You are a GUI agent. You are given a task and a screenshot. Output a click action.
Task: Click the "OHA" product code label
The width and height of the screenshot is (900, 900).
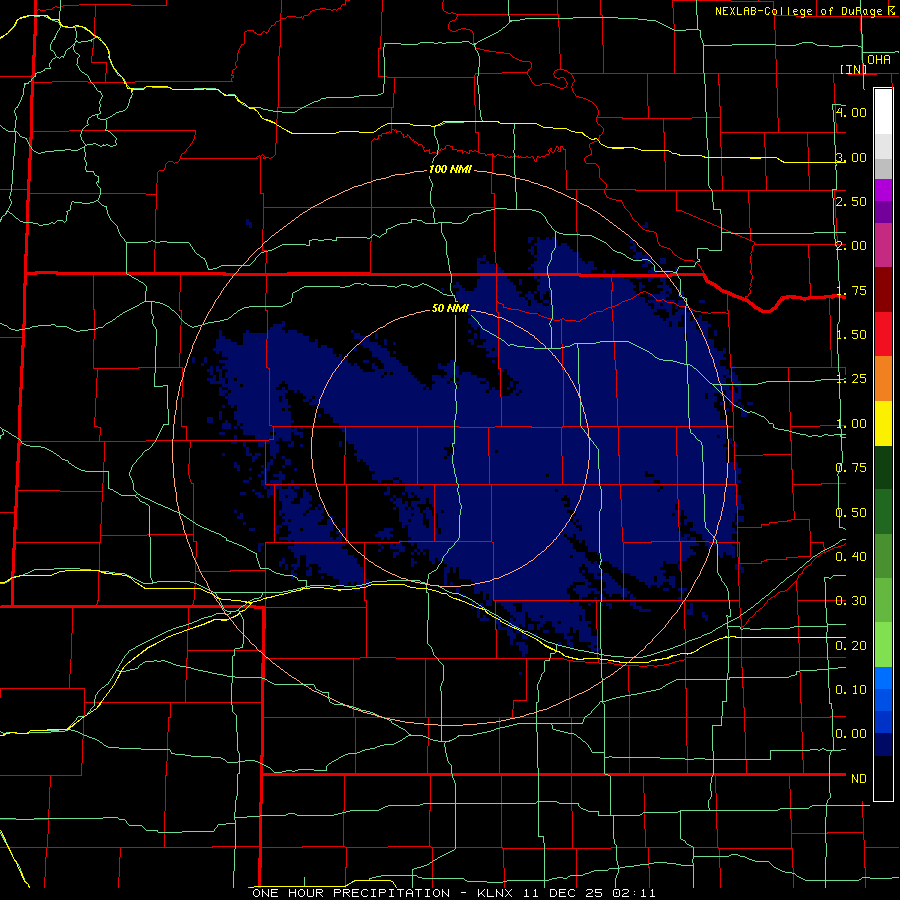pyautogui.click(x=879, y=60)
